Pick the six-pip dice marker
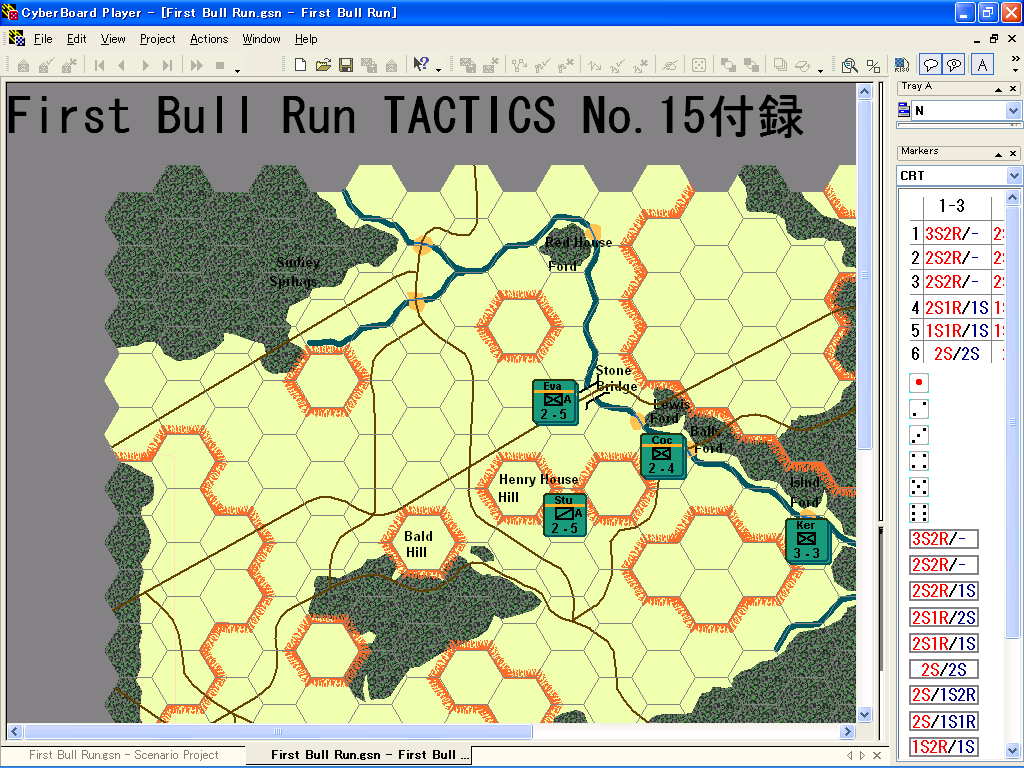Screen dimensions: 1024x768 (919, 513)
